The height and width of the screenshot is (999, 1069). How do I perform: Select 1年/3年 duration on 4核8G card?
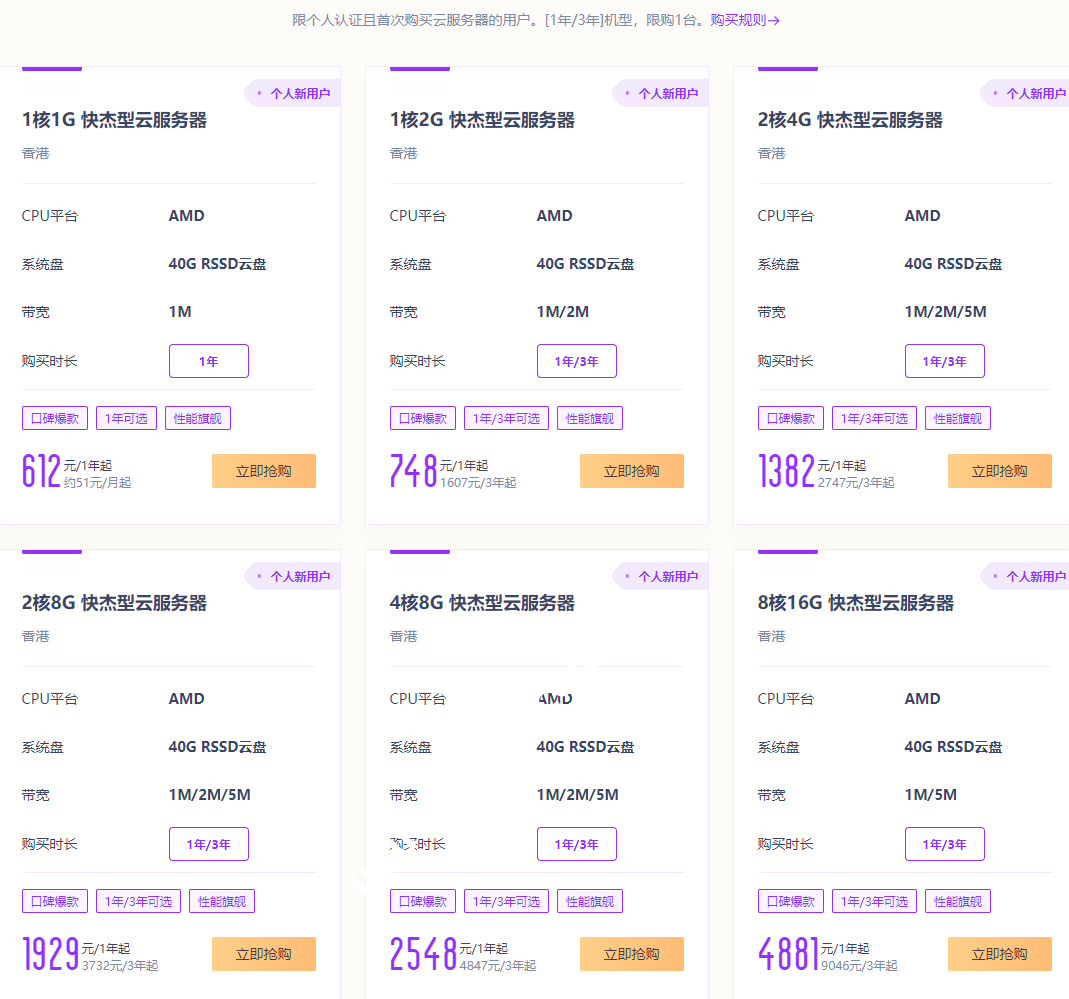[x=577, y=844]
